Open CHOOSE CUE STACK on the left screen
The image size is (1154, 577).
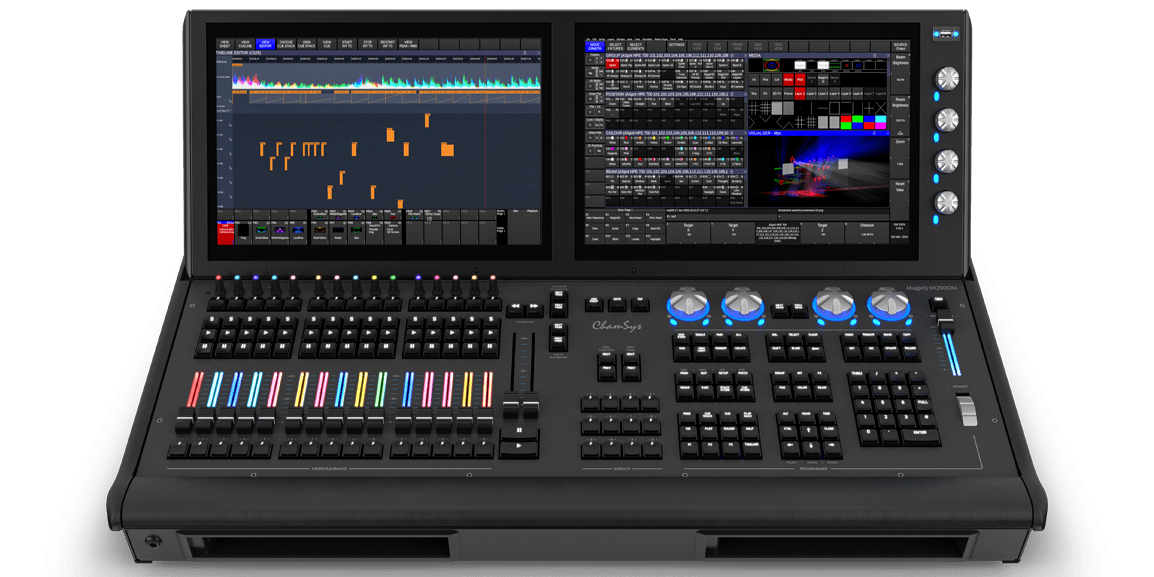(286, 44)
